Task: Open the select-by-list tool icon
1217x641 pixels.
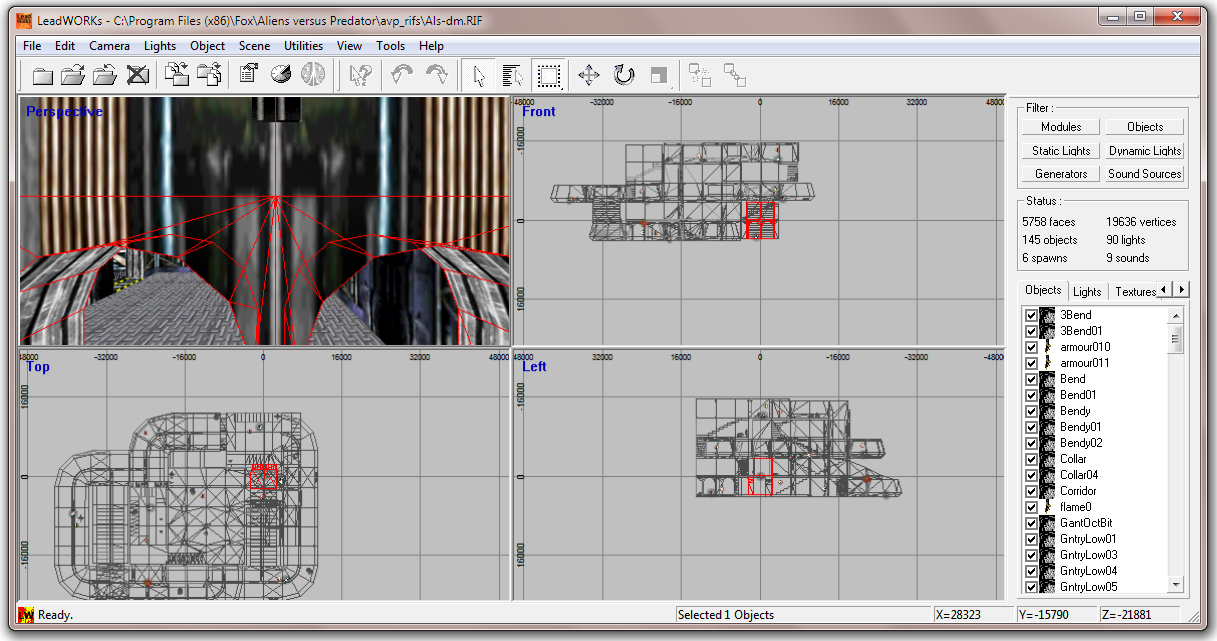Action: click(513, 75)
